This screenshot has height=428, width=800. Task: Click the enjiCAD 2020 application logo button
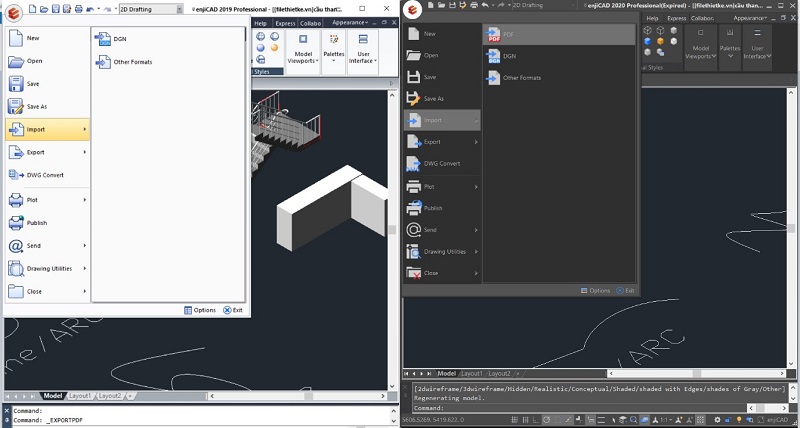[x=412, y=11]
